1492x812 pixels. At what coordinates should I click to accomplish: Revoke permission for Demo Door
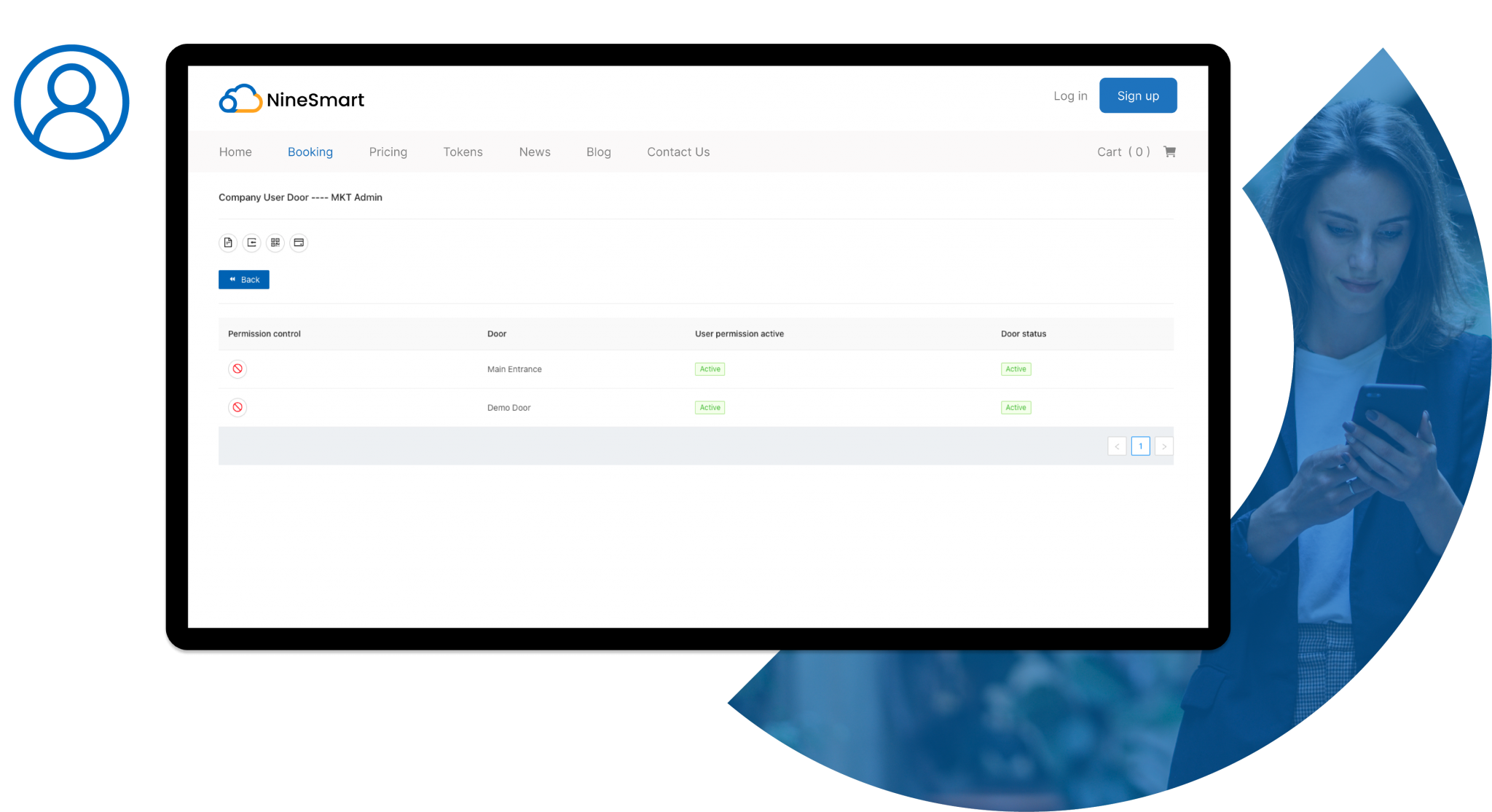coord(237,408)
